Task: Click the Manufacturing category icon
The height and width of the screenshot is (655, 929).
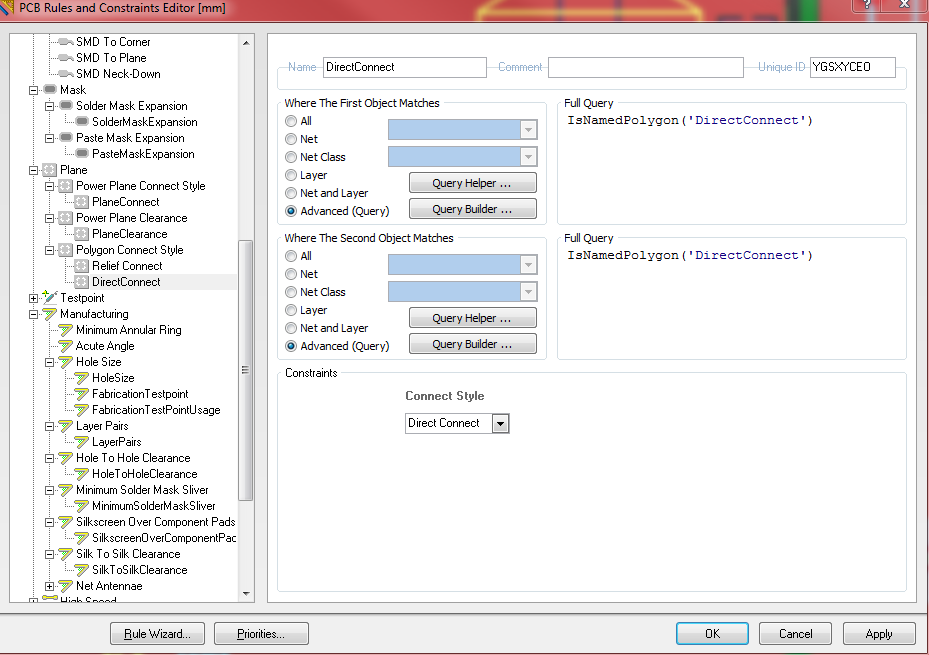Action: coord(50,314)
